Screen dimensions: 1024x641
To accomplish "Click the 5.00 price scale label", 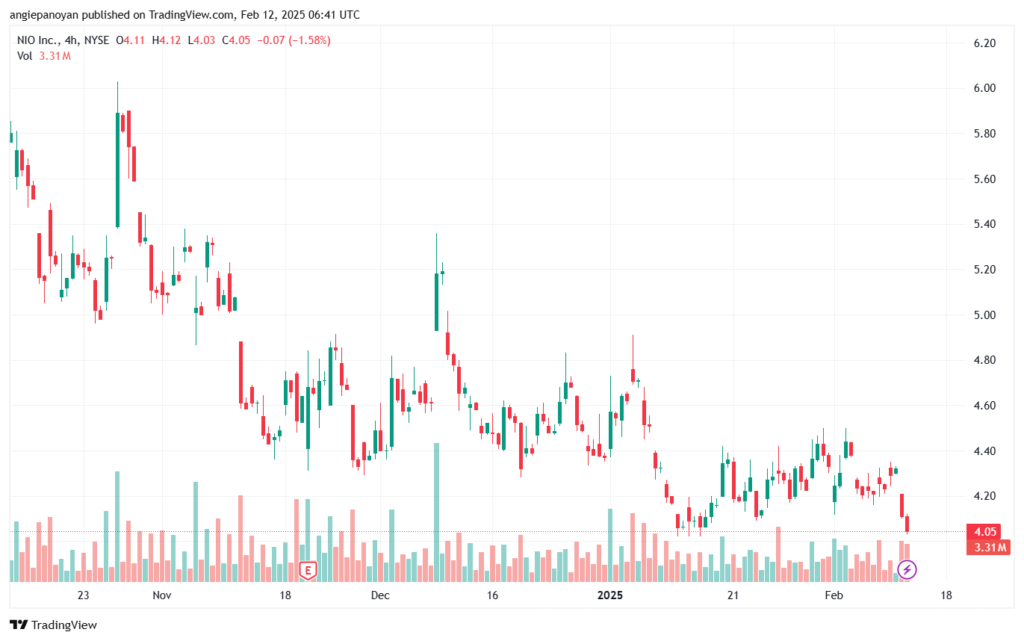I will pyautogui.click(x=985, y=315).
